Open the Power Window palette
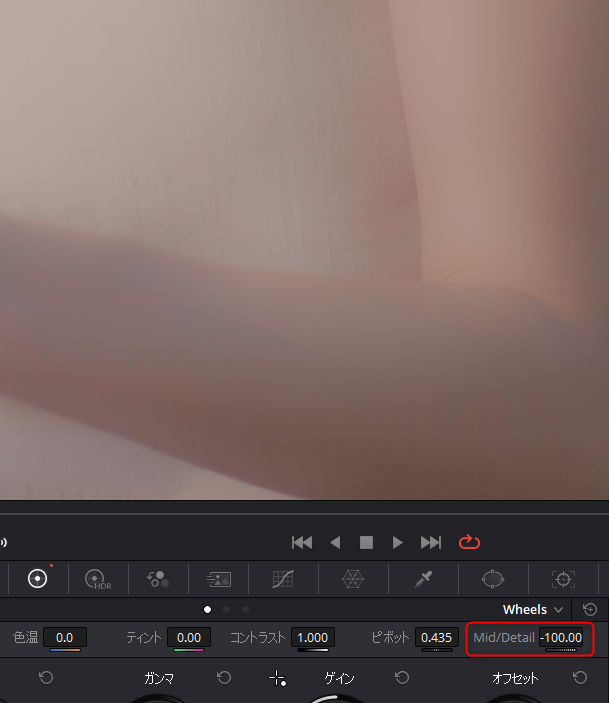The height and width of the screenshot is (703, 609). click(493, 578)
